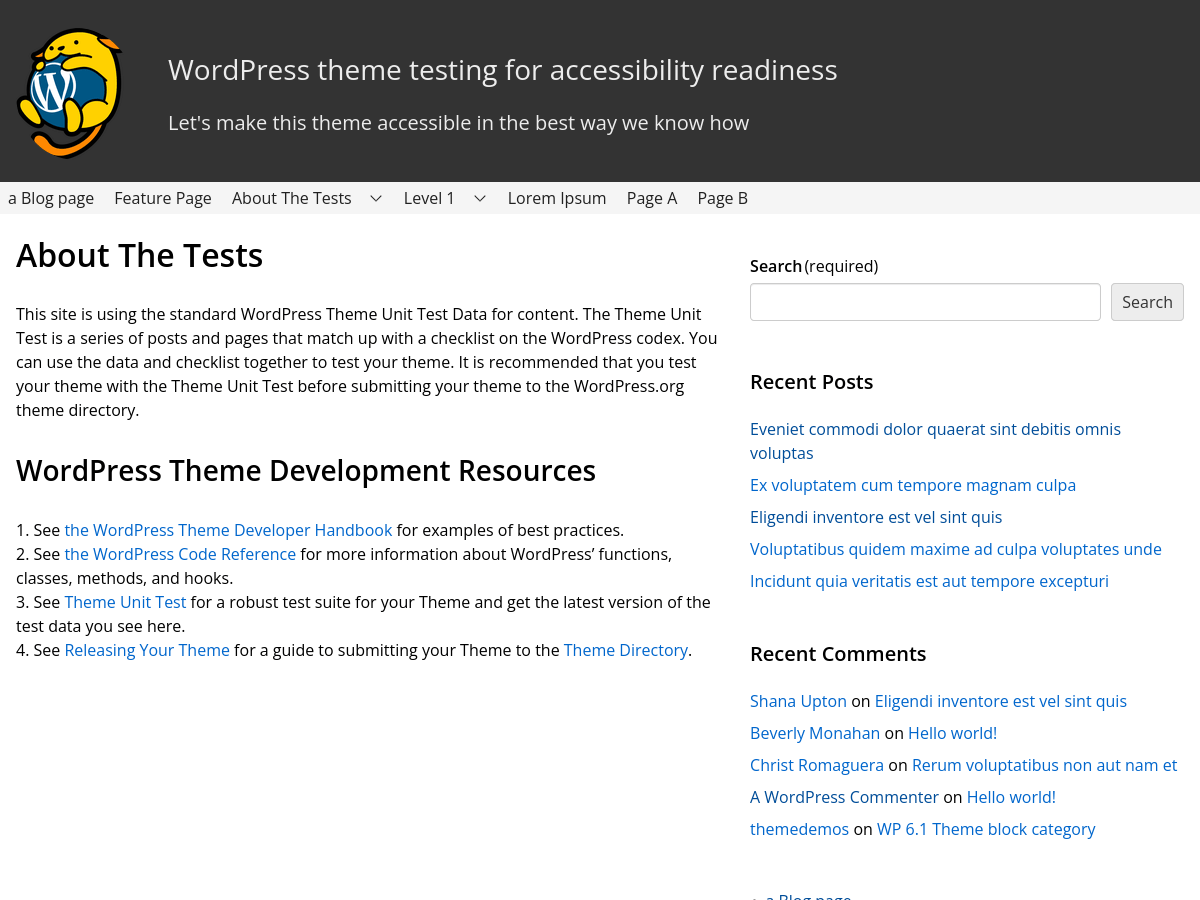Click the Recent Posts widget heading
The width and height of the screenshot is (1200, 900).
point(811,382)
